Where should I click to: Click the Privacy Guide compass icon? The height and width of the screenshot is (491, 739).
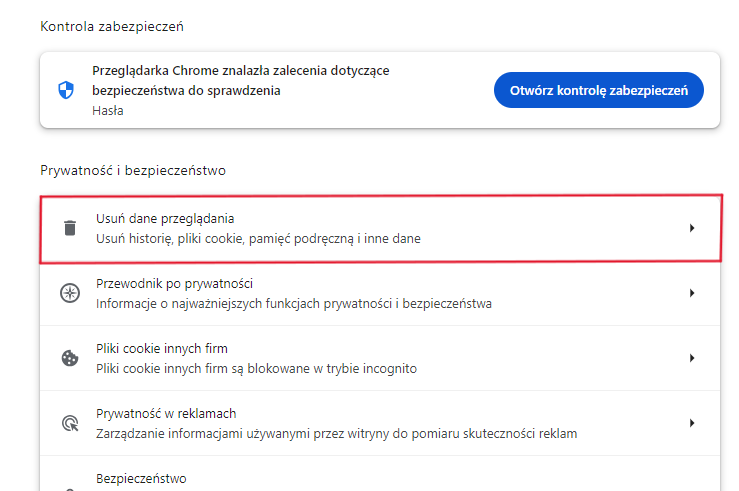pos(69,293)
